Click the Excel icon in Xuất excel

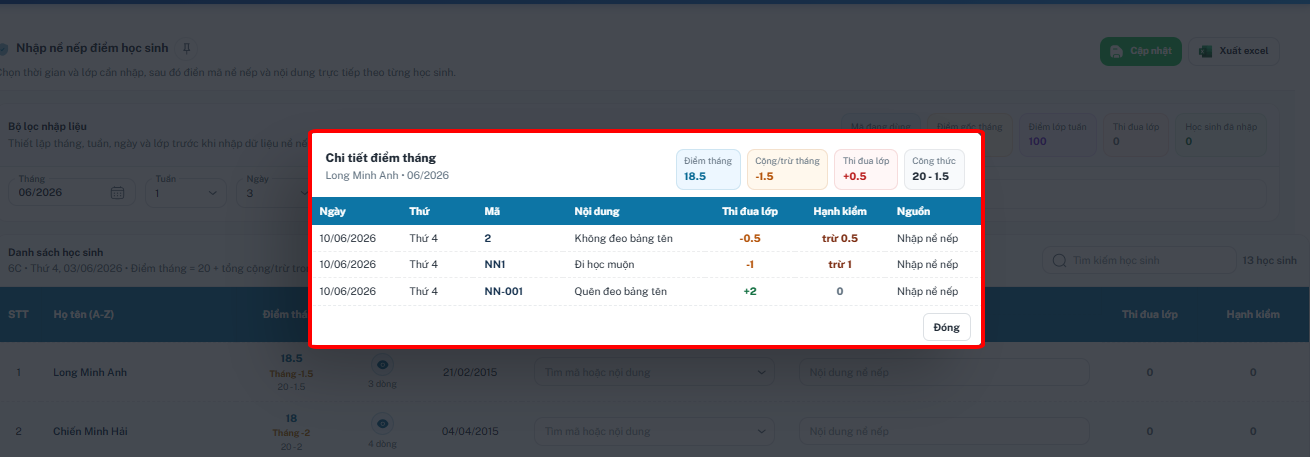(x=1206, y=51)
